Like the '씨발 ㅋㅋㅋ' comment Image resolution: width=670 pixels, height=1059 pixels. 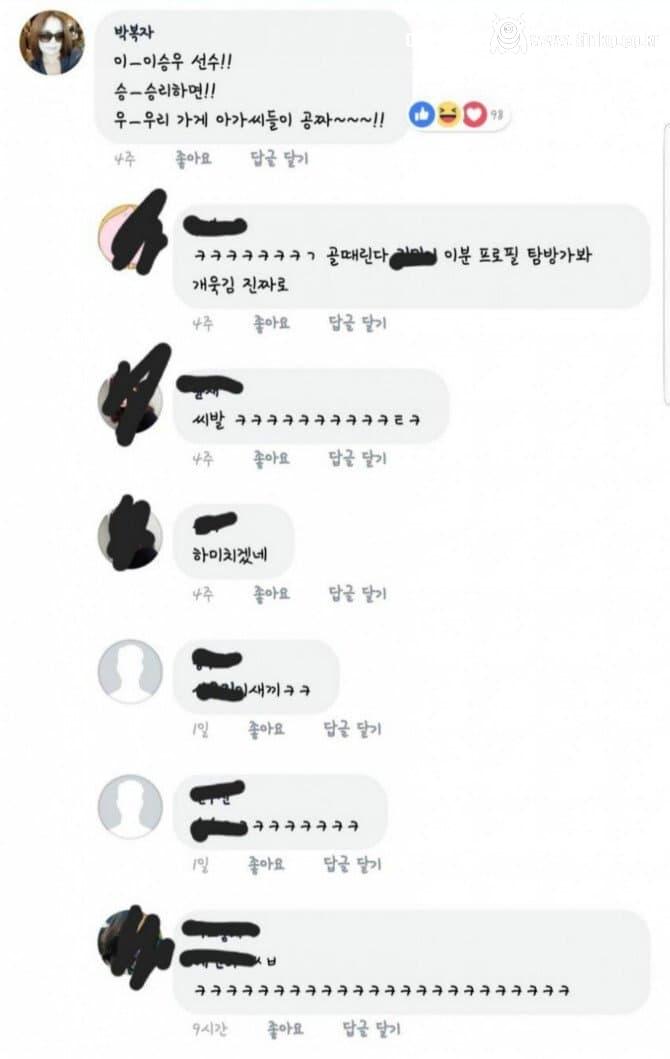coord(271,459)
